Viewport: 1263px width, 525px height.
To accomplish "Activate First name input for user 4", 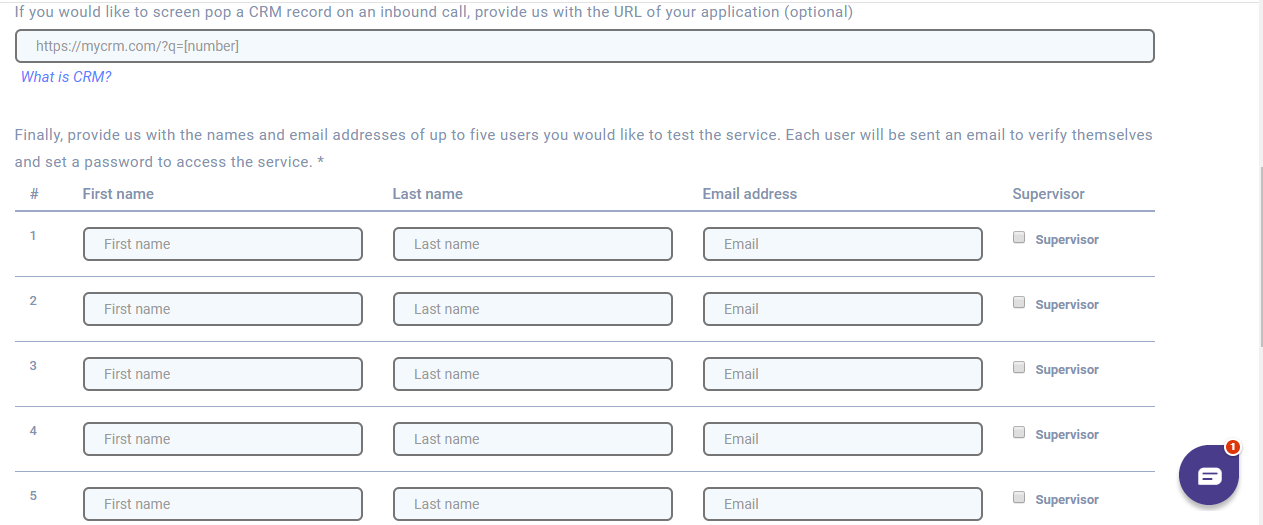I will [223, 439].
